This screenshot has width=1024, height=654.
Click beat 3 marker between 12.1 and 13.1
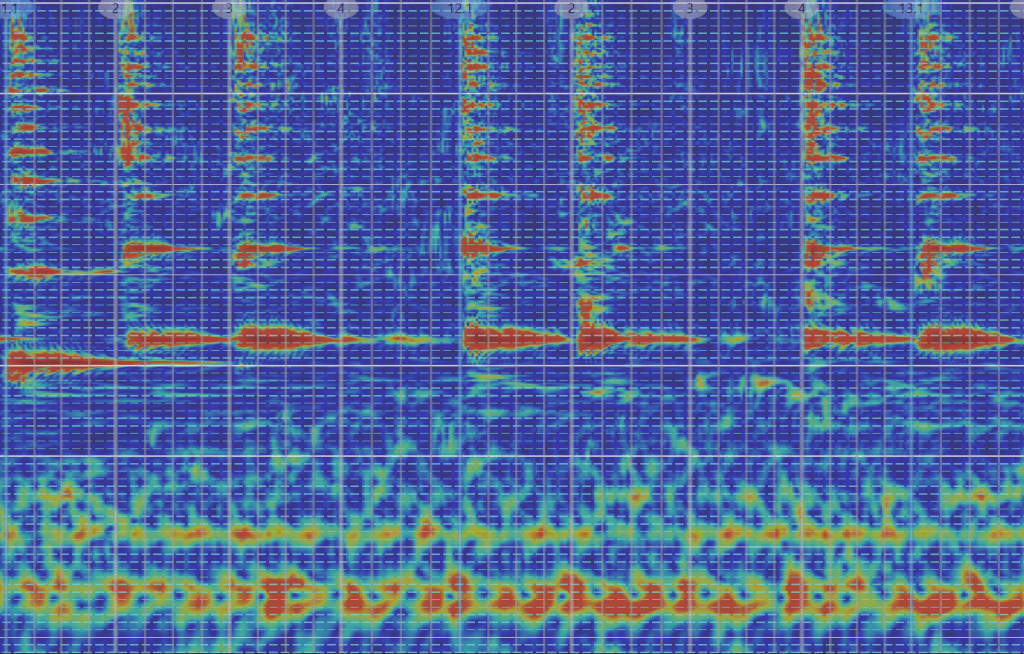pos(688,9)
